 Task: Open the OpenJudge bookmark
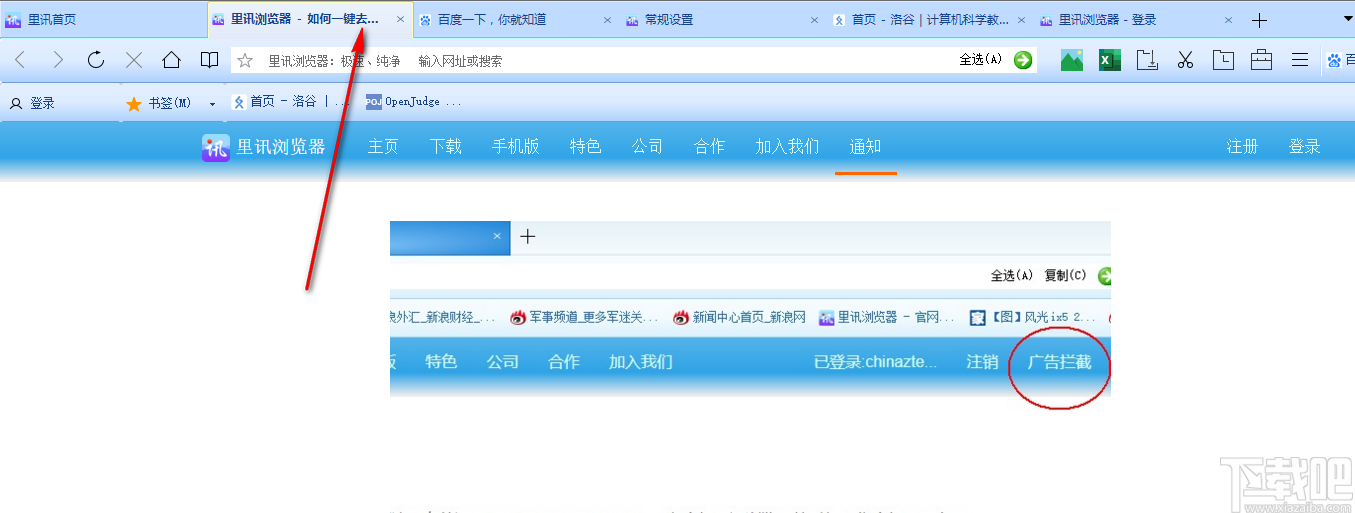(414, 102)
